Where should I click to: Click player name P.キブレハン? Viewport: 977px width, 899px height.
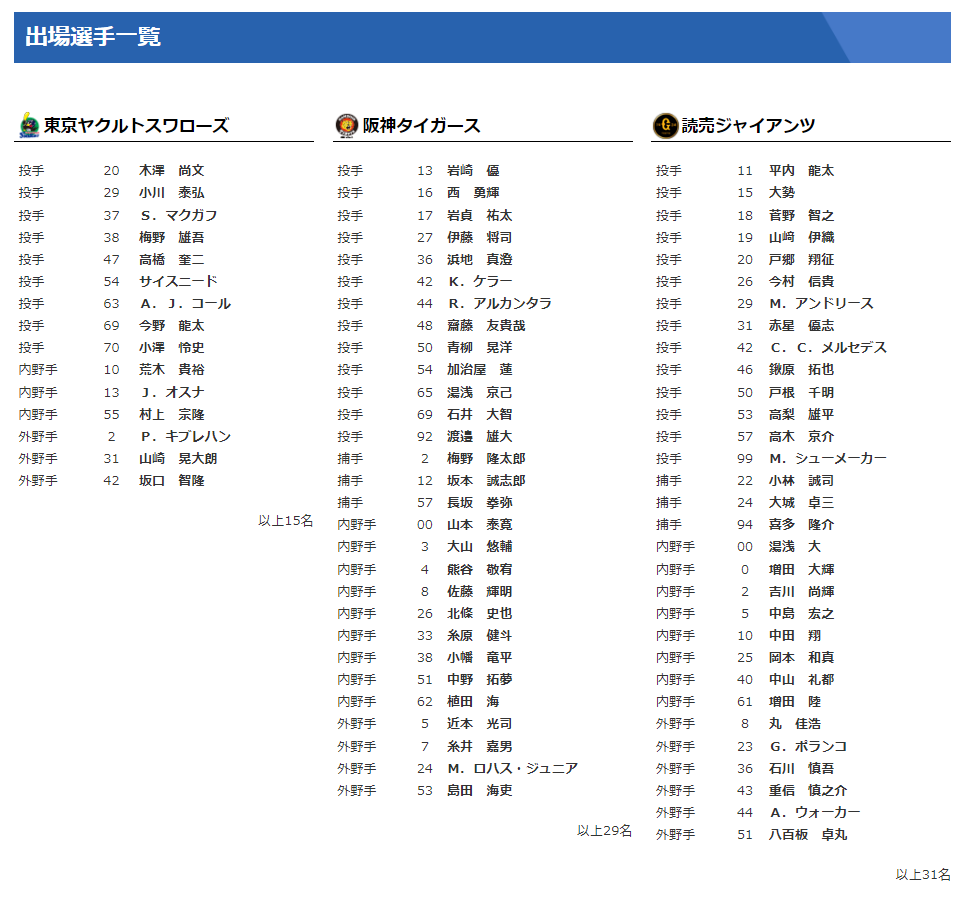pyautogui.click(x=186, y=437)
